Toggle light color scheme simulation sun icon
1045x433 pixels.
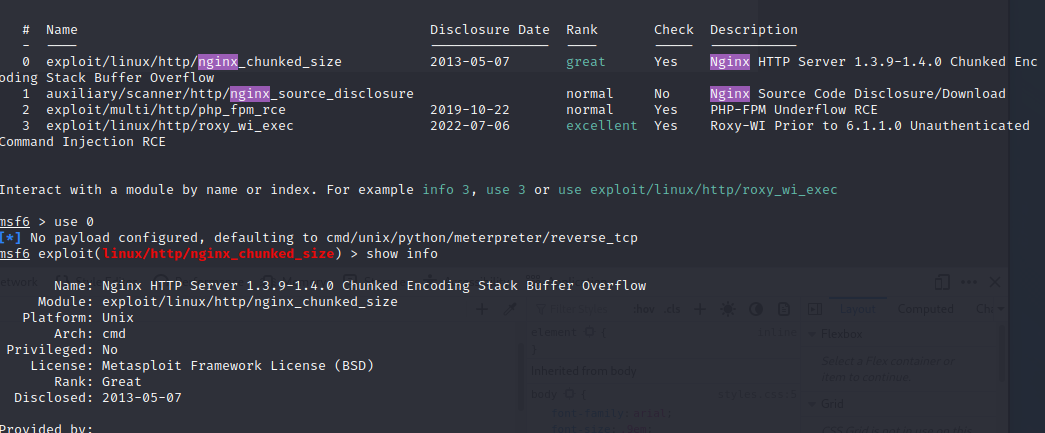click(728, 309)
